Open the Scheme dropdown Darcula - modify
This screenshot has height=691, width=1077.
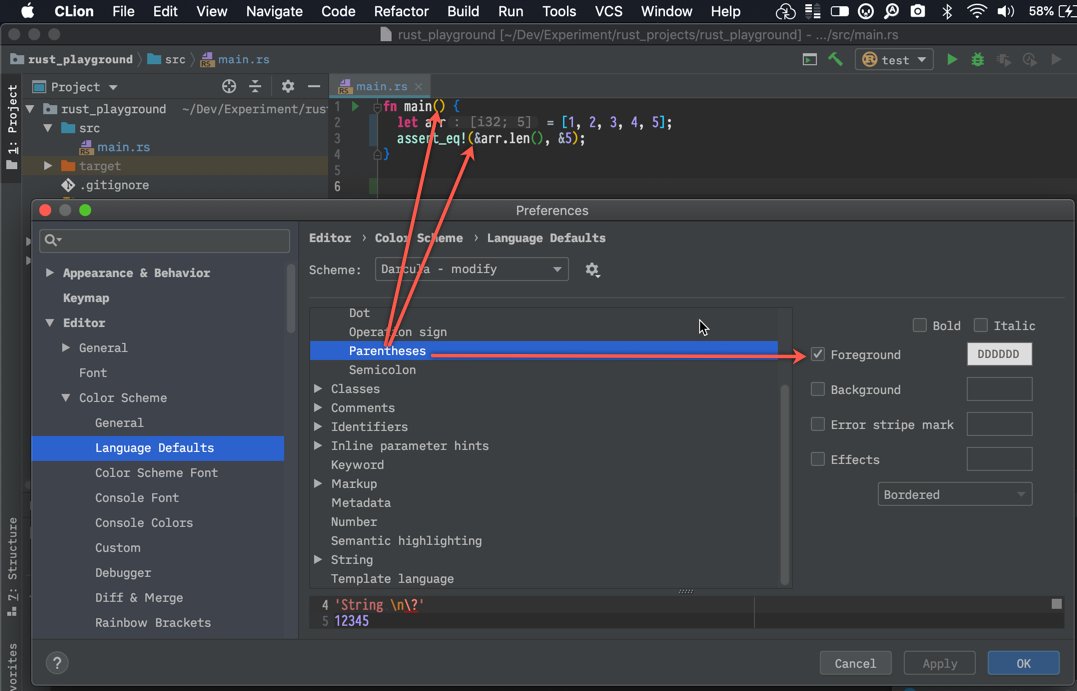(x=471, y=269)
